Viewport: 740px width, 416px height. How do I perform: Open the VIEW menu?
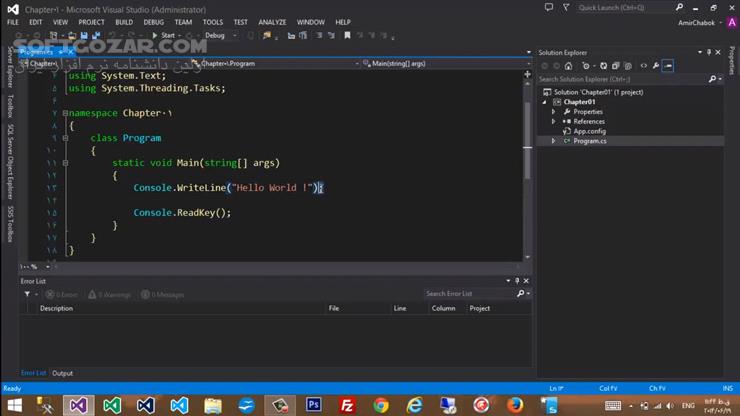(60, 22)
